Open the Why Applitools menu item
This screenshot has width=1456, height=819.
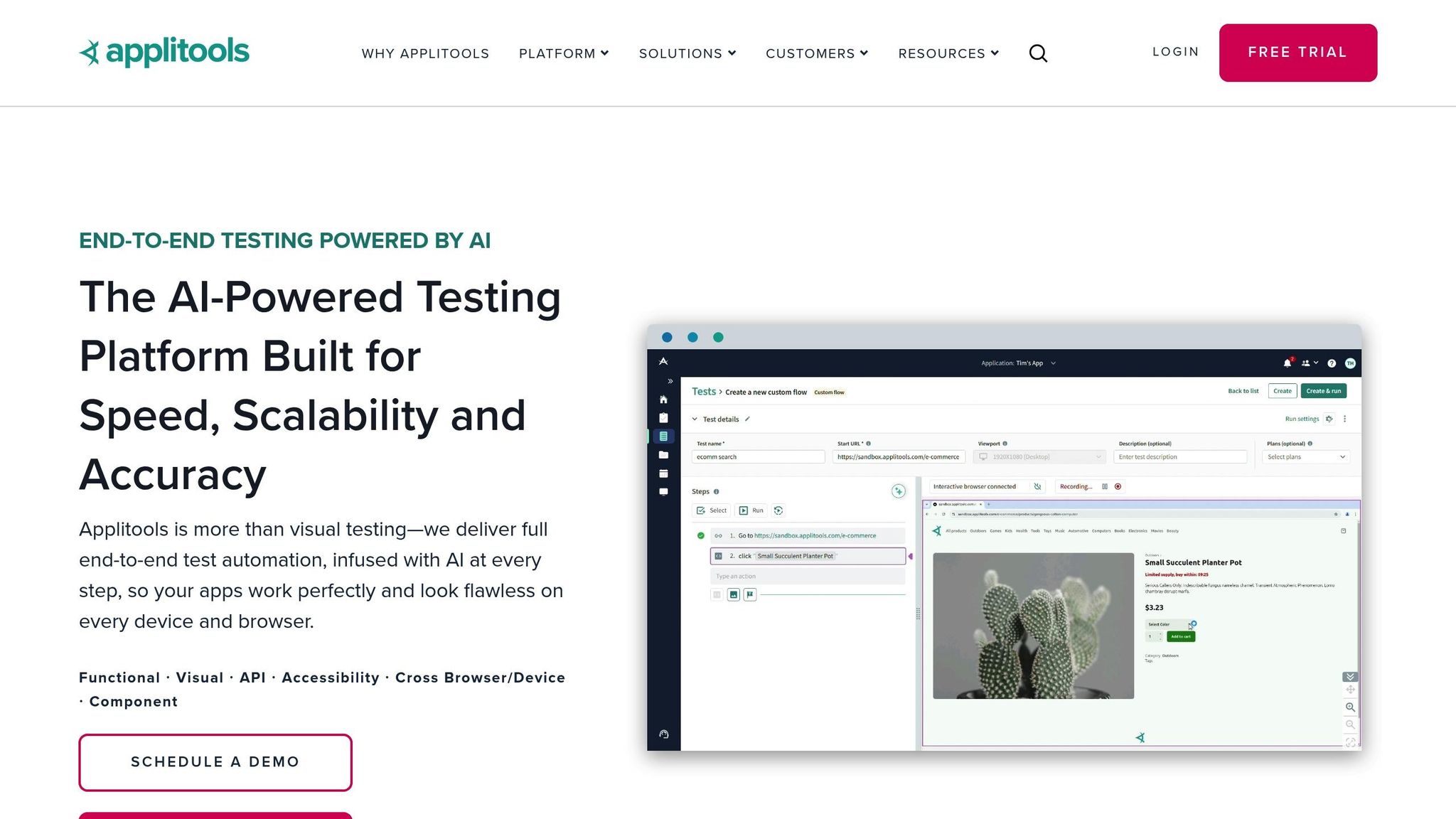425,53
